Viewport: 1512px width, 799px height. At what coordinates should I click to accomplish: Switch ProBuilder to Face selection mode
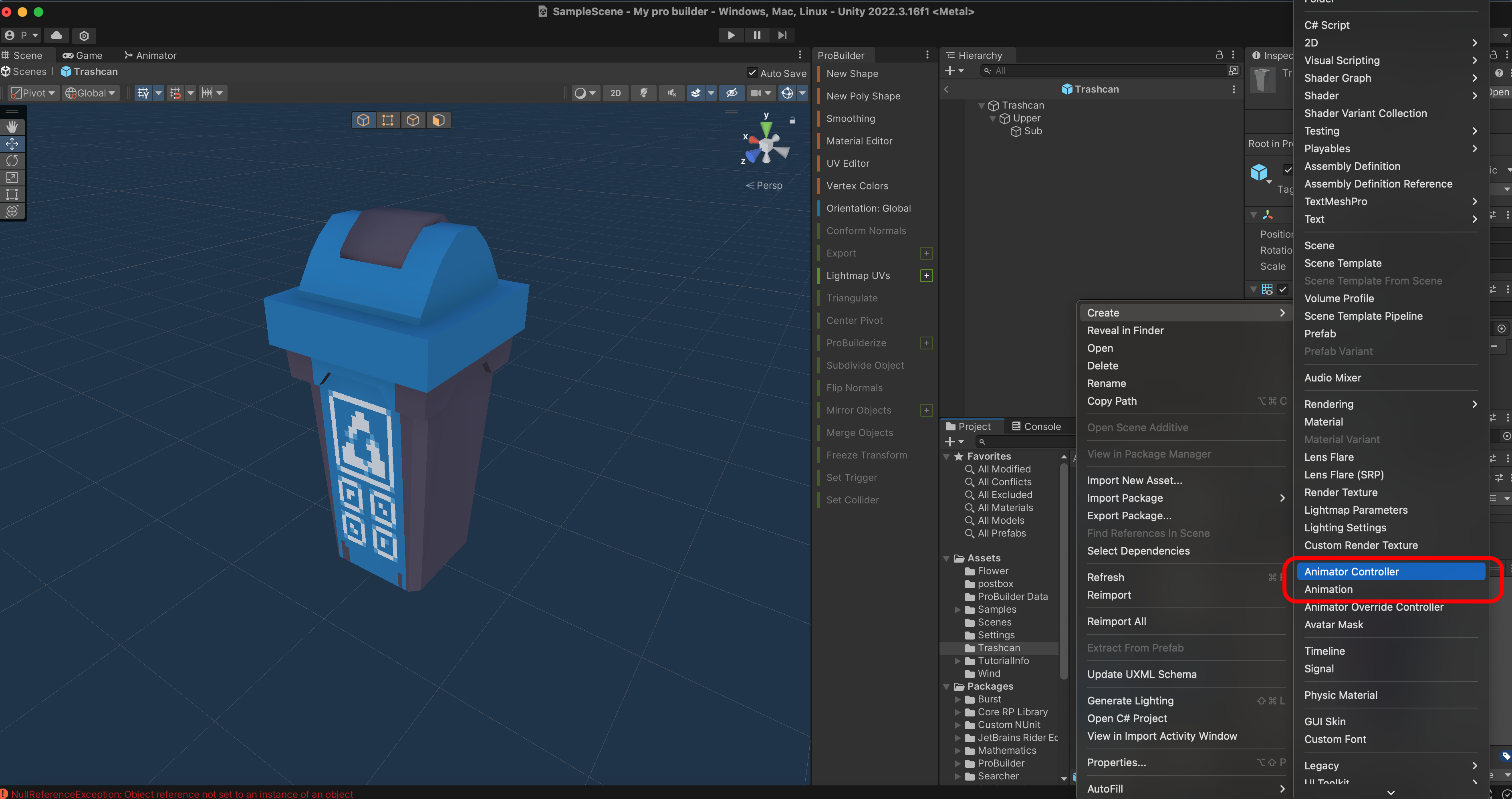pyautogui.click(x=438, y=120)
